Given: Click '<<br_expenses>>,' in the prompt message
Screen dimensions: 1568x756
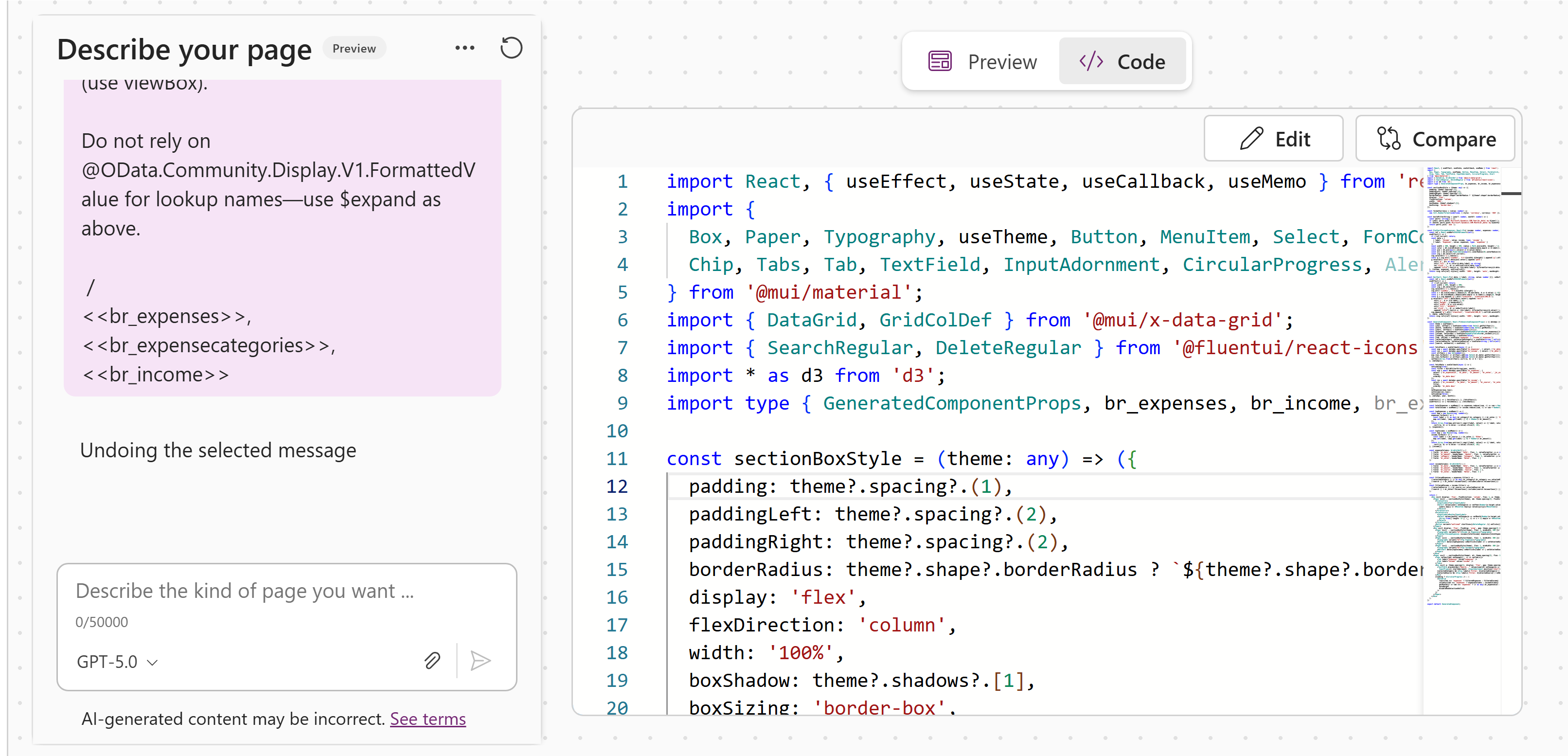Looking at the screenshot, I should [167, 317].
